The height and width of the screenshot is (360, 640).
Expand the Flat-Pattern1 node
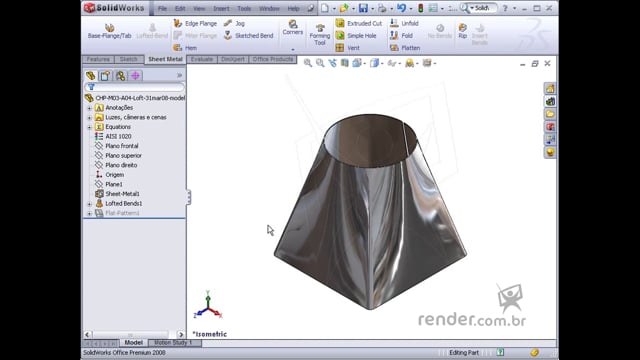pyautogui.click(x=89, y=213)
